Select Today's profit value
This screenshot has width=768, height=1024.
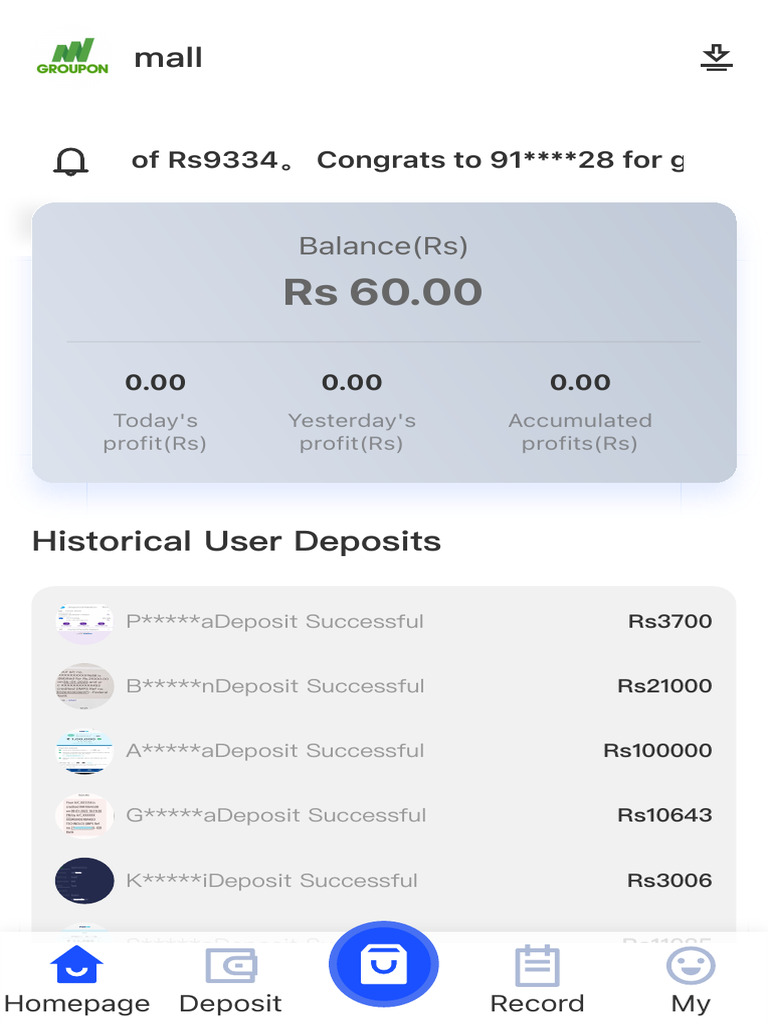click(155, 382)
